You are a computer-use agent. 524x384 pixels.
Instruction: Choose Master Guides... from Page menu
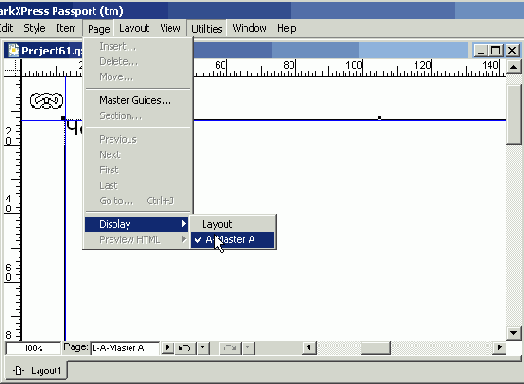[137, 100]
